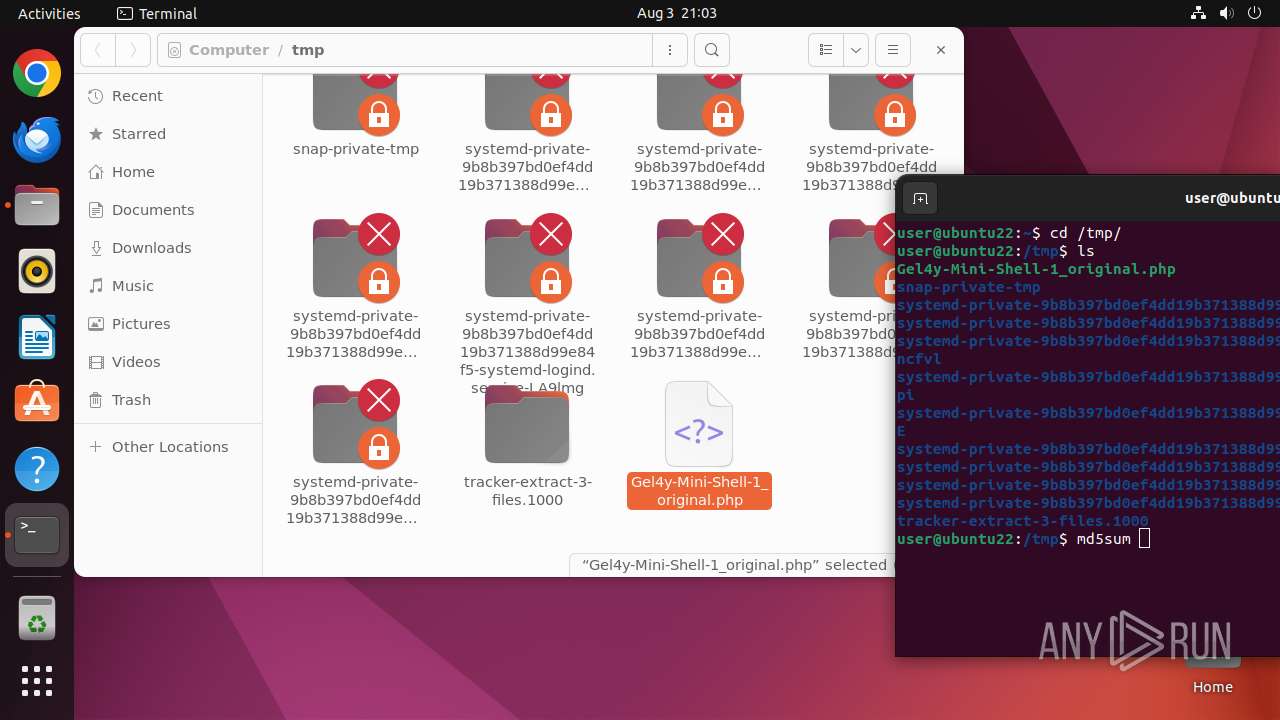This screenshot has height=720, width=1280.
Task: Open Pictures in the sidebar
Action: pyautogui.click(x=168, y=324)
